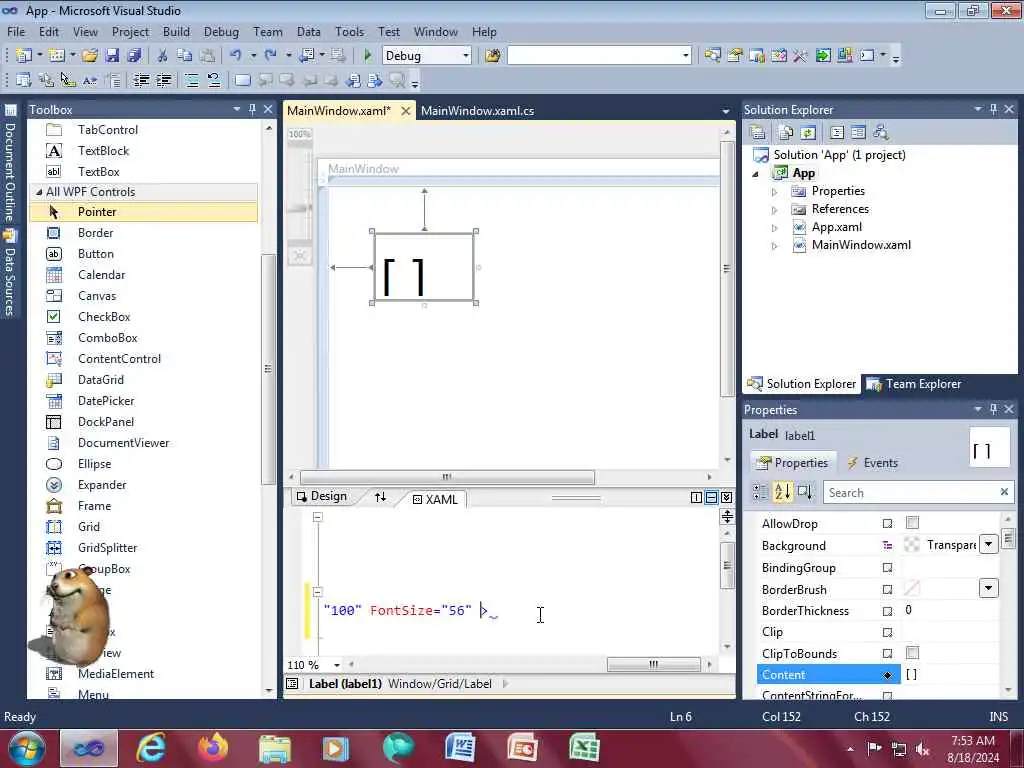Switch to the Events tab
This screenshot has height=768, width=1024.
point(872,462)
